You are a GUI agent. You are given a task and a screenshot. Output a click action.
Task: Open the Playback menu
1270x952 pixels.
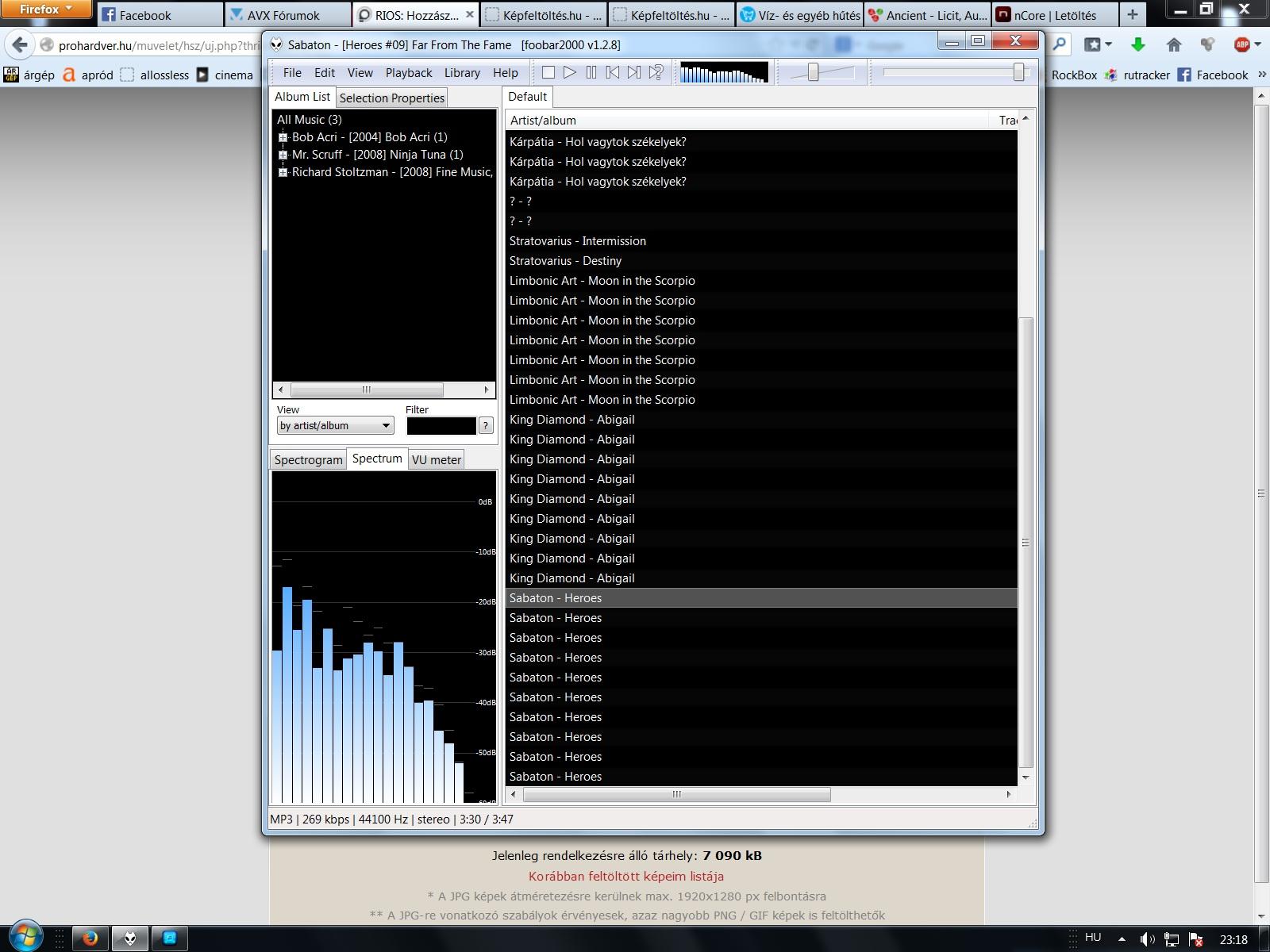coord(409,72)
